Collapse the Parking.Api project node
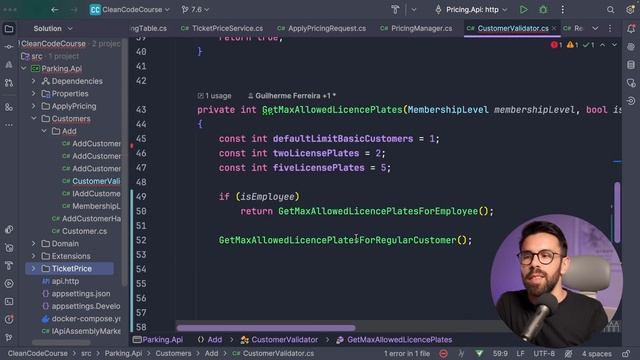This screenshot has height=360, width=640. [x=23, y=69]
